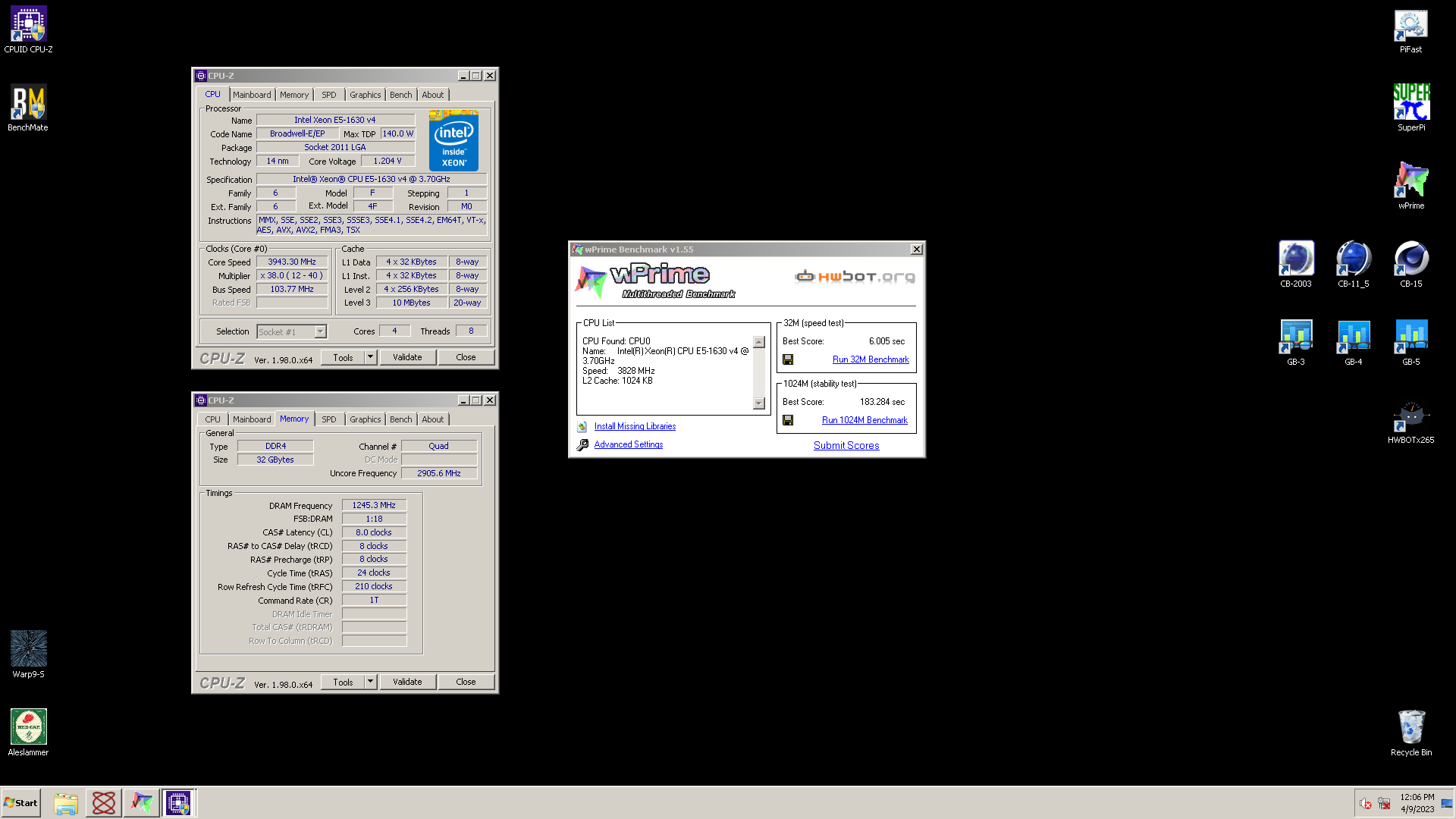Open the CB-15 Cinebench shortcut
The height and width of the screenshot is (819, 1456).
click(x=1410, y=264)
